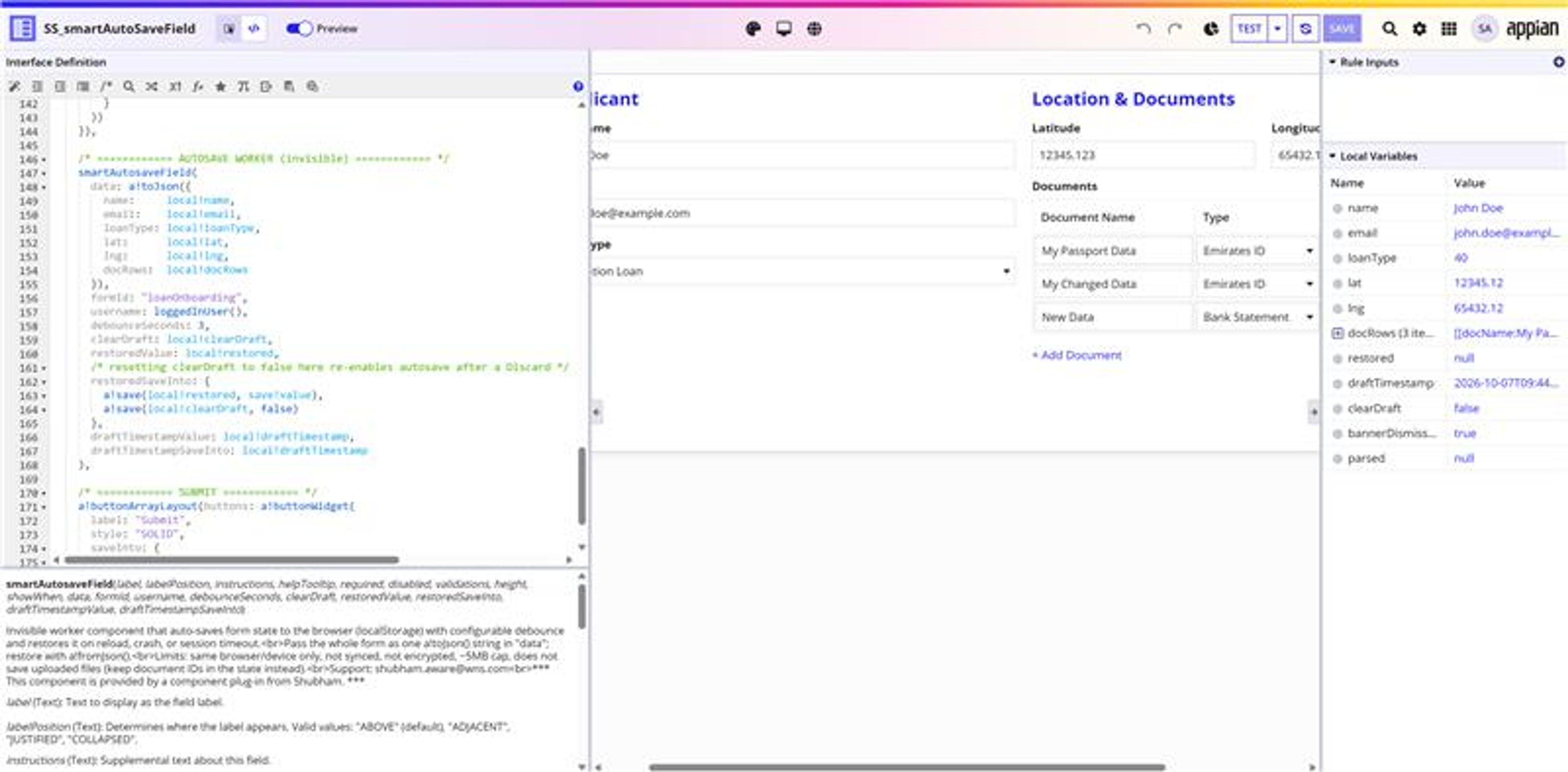Screen dimensions: 1568x772
Task: Open the search magnifier in header
Action: tap(1389, 29)
